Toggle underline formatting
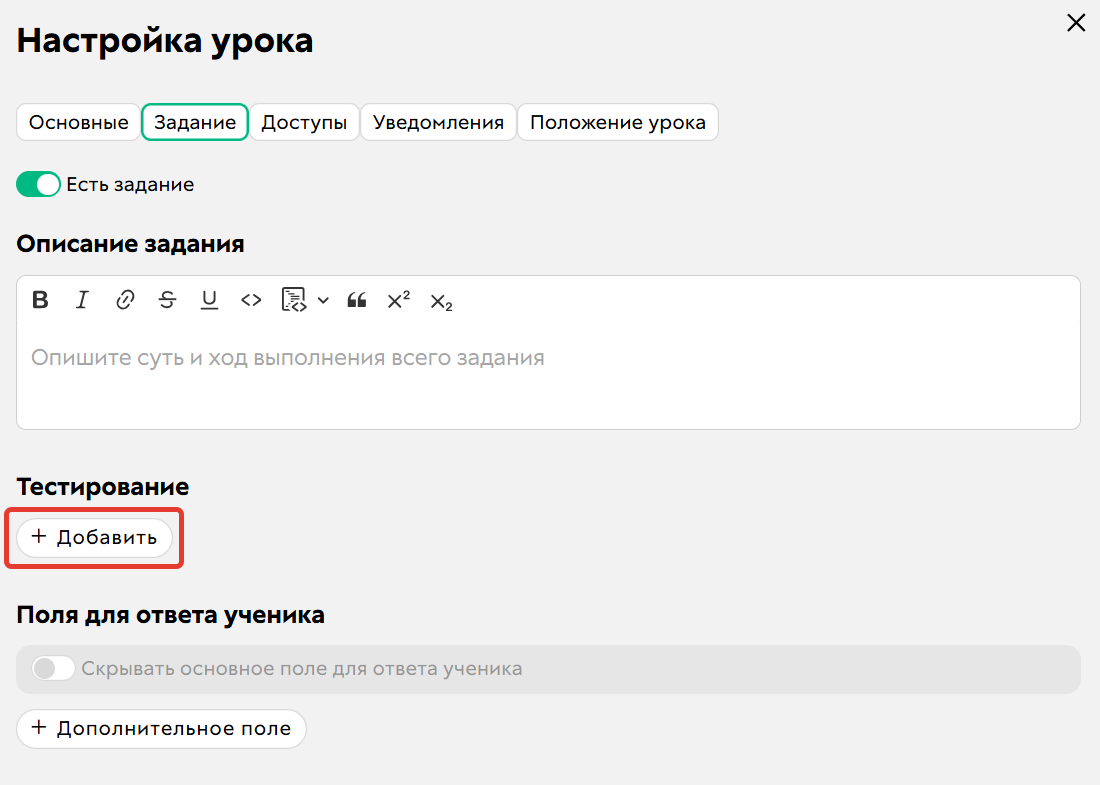Image resolution: width=1100 pixels, height=785 pixels. pos(209,299)
